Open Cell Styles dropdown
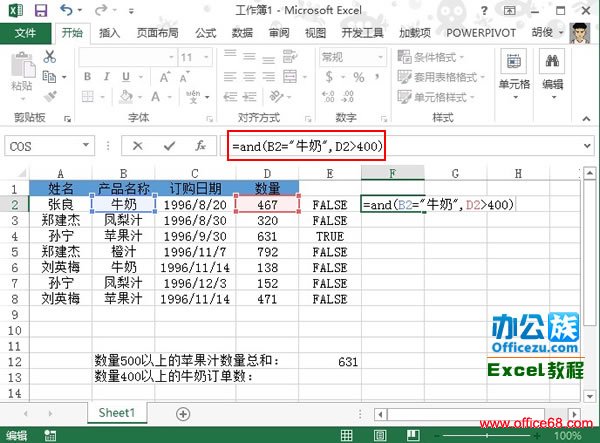Image resolution: width=600 pixels, height=443 pixels. point(435,97)
